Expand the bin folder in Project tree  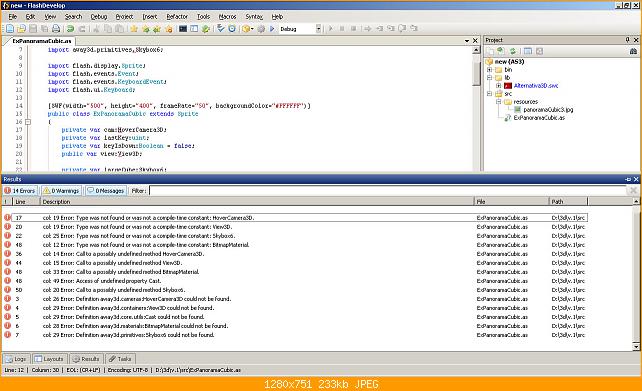(x=489, y=70)
